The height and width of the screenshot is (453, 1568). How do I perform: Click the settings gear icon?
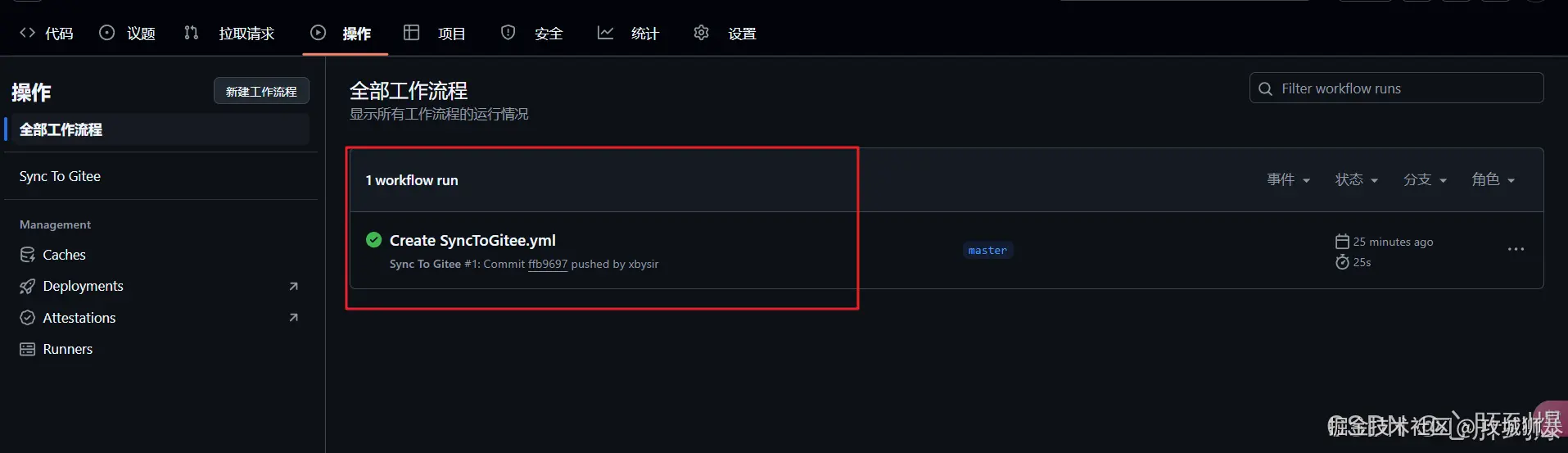(x=701, y=33)
